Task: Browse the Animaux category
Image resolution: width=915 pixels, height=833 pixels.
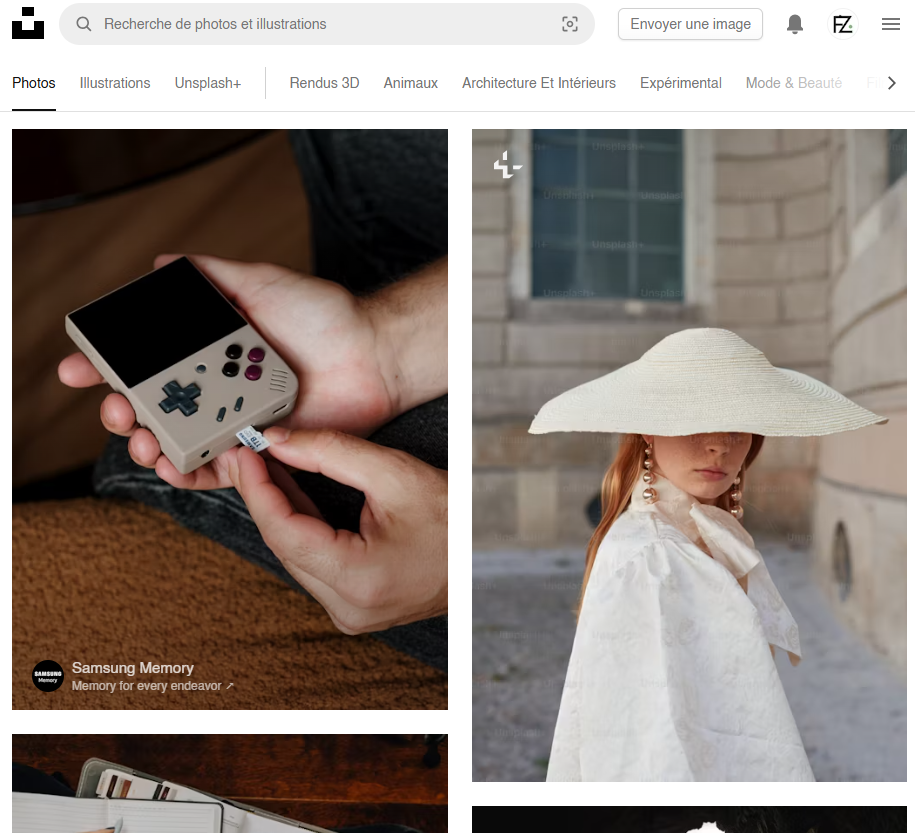Action: click(x=411, y=83)
